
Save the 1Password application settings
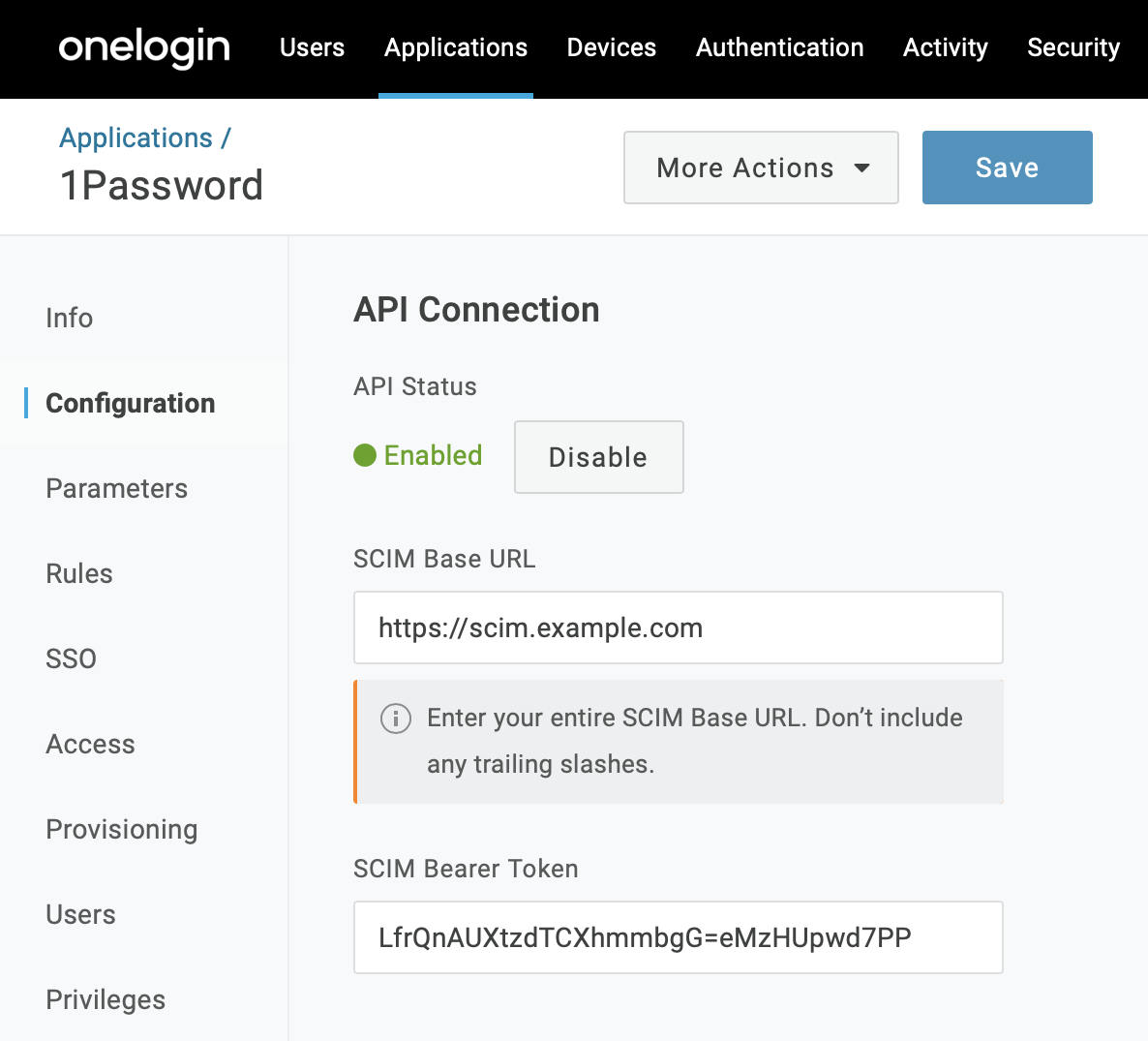point(1008,168)
